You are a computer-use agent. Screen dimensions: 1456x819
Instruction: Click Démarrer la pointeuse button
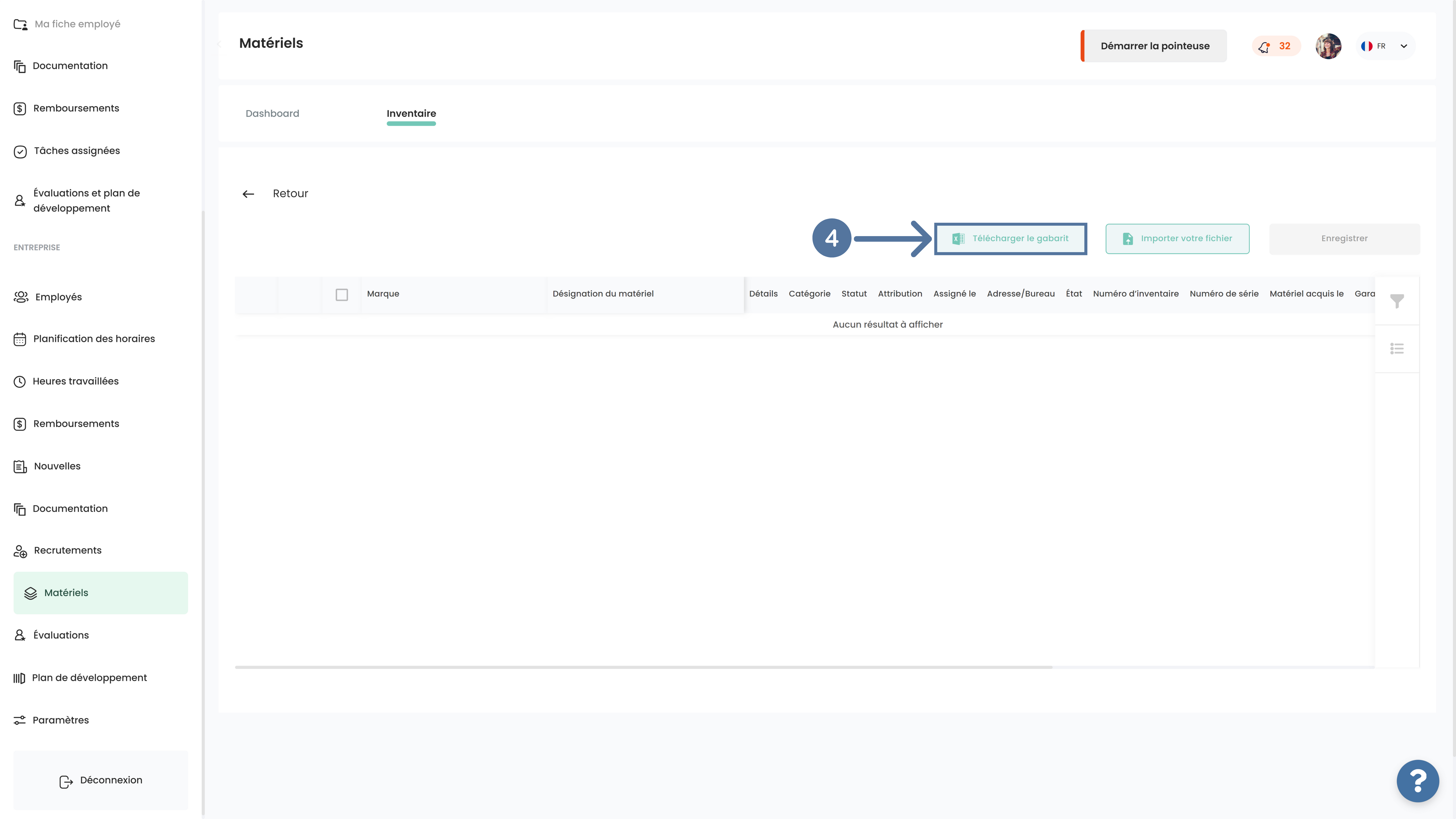point(1154,46)
